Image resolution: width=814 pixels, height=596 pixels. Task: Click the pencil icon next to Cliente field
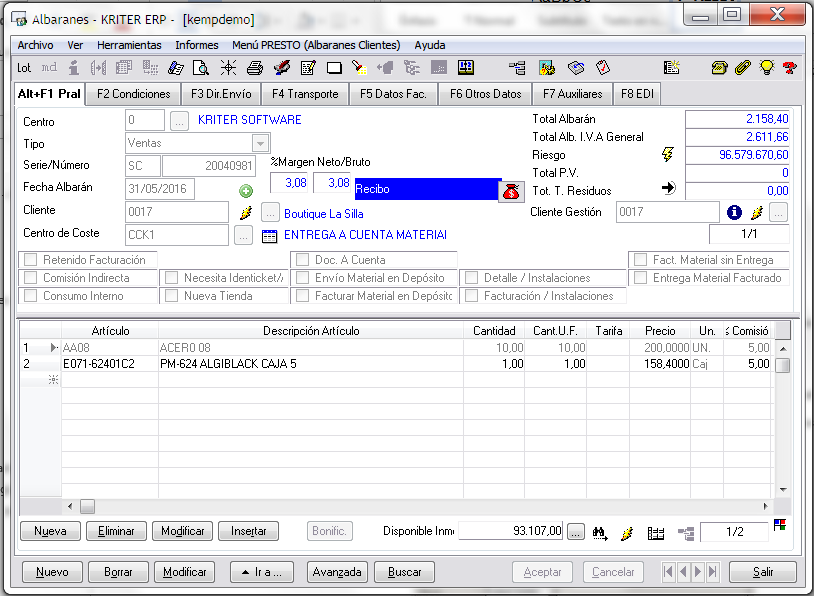(246, 212)
